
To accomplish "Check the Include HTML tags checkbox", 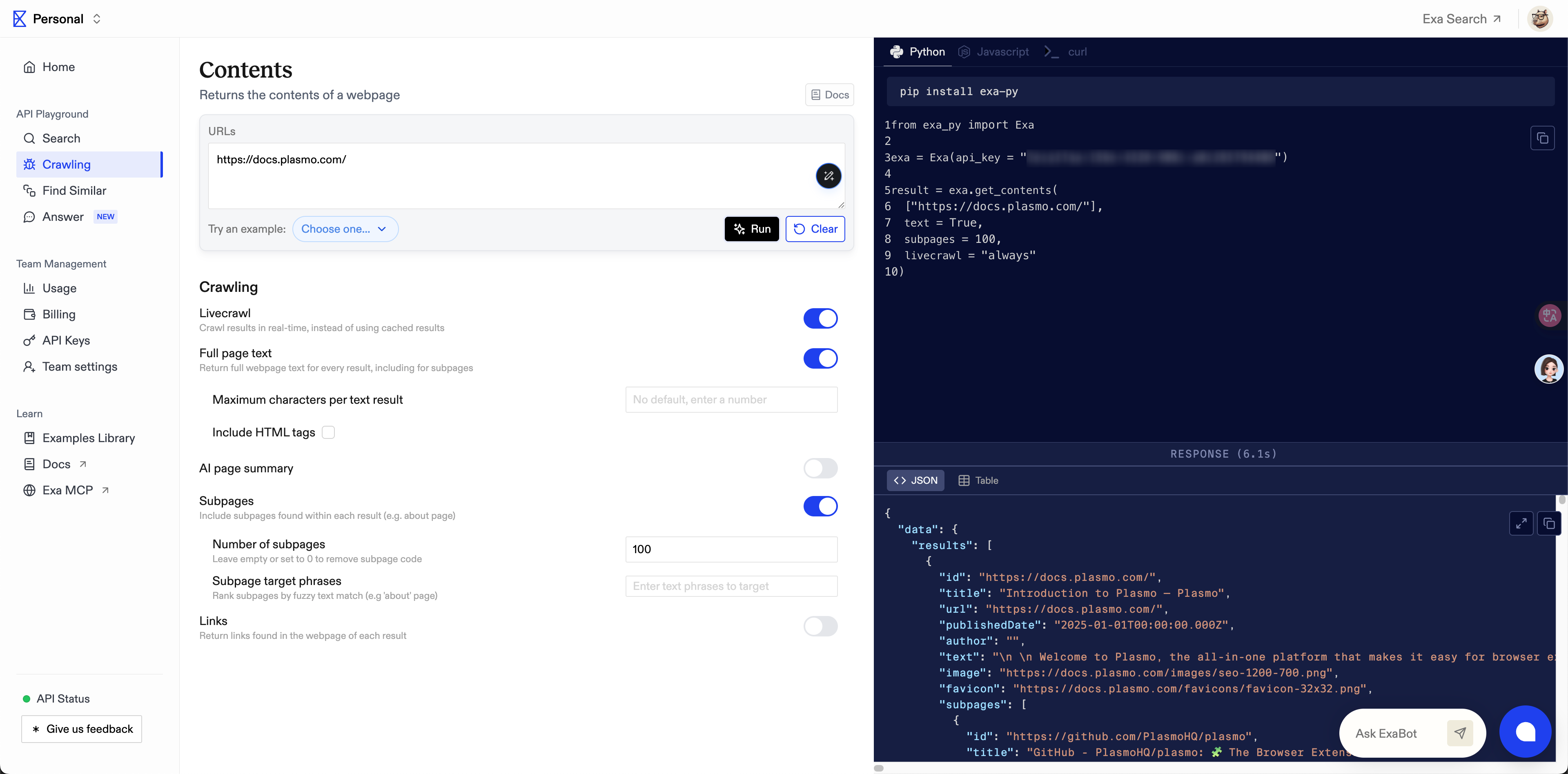I will (x=328, y=433).
